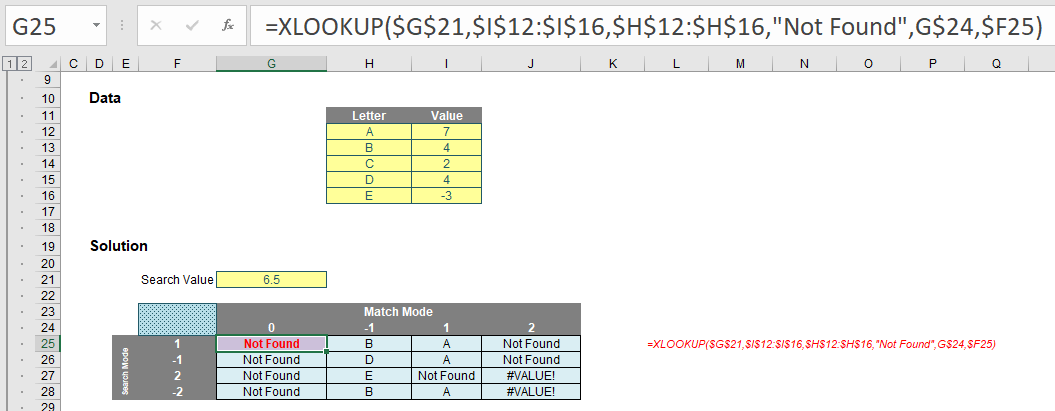The width and height of the screenshot is (1055, 411).
Task: Click outline level 1 button
Action: (x=9, y=64)
